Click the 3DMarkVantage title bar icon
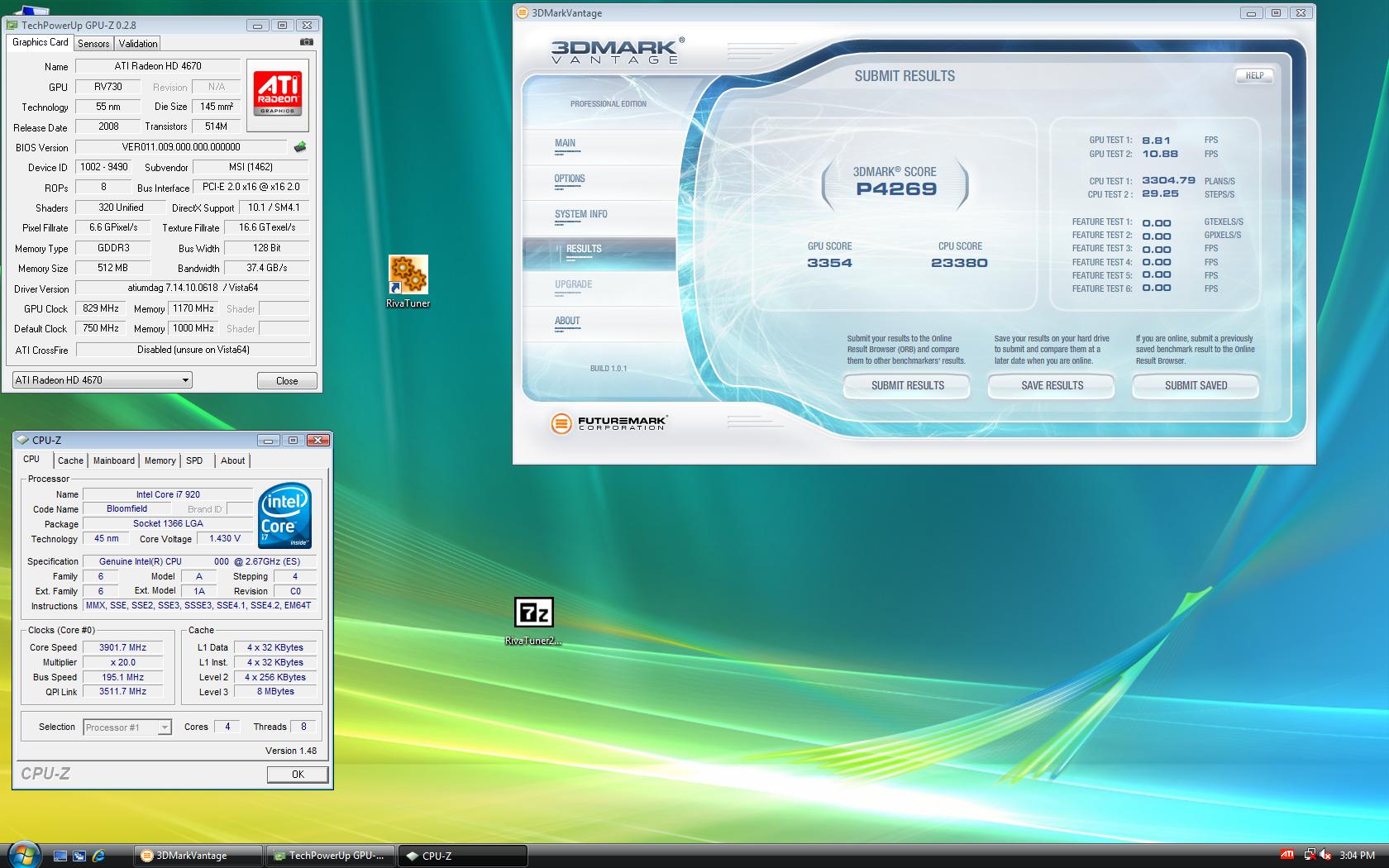Image resolution: width=1389 pixels, height=868 pixels. tap(523, 12)
